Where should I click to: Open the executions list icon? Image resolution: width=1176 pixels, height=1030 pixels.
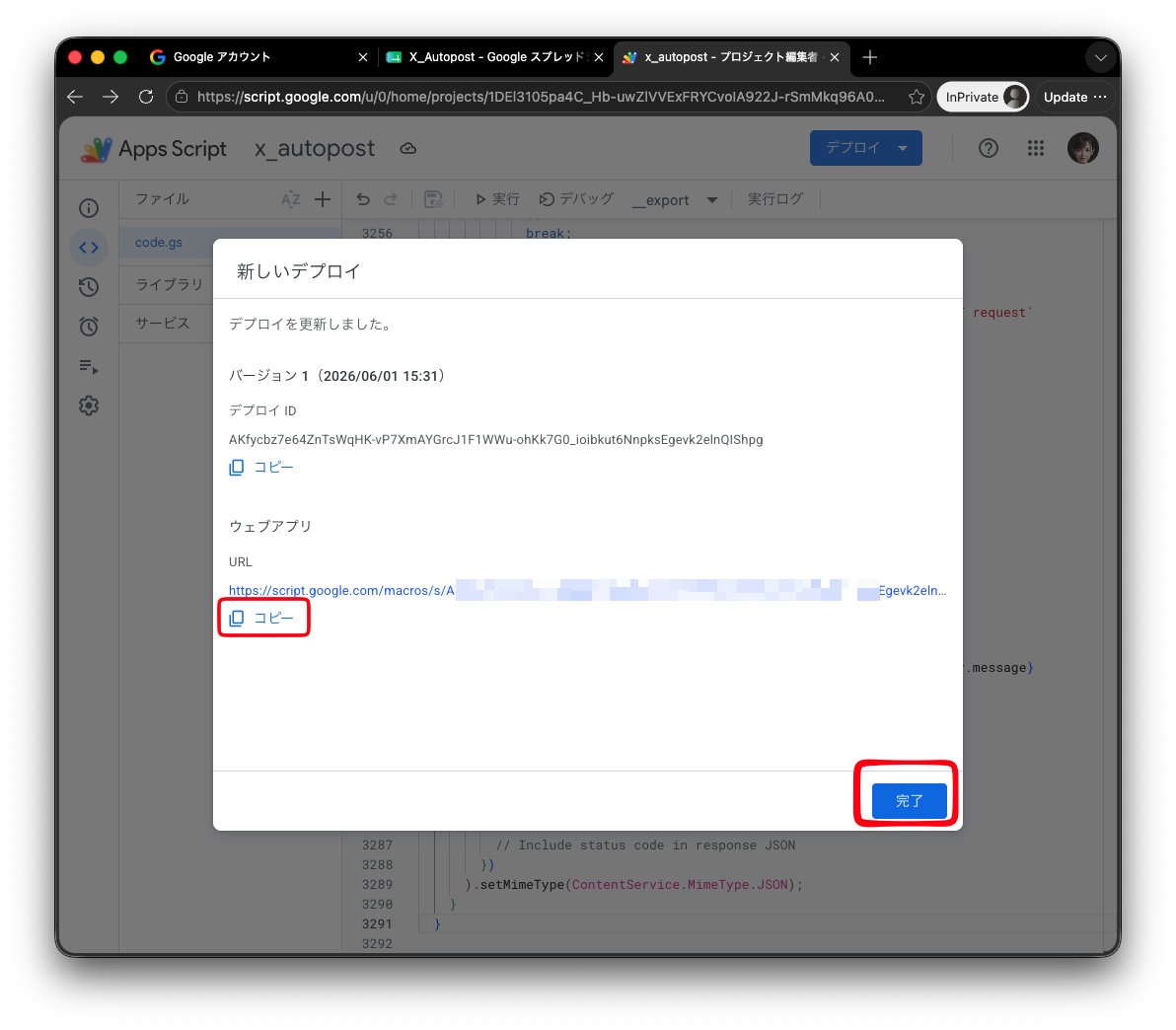89,366
